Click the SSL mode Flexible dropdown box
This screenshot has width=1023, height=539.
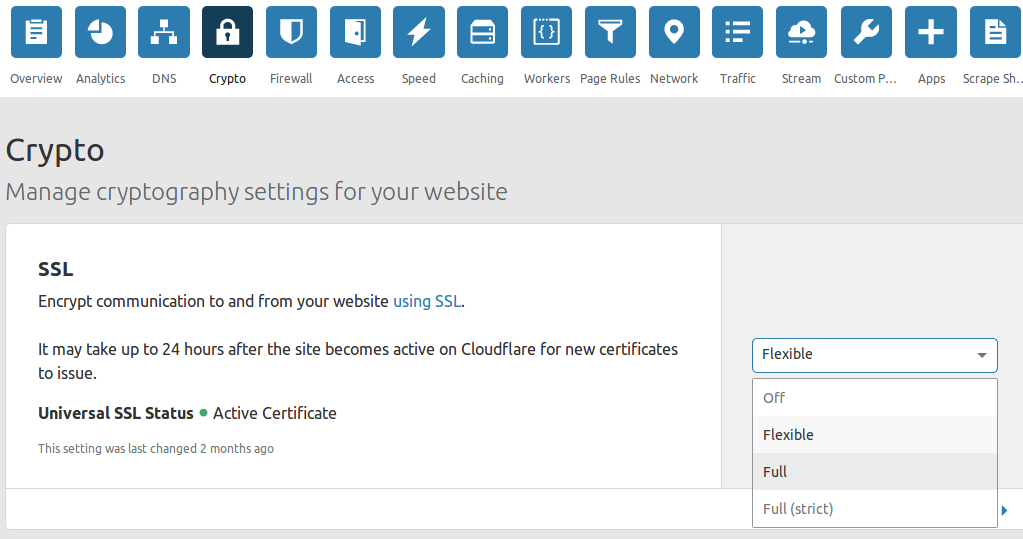[875, 355]
